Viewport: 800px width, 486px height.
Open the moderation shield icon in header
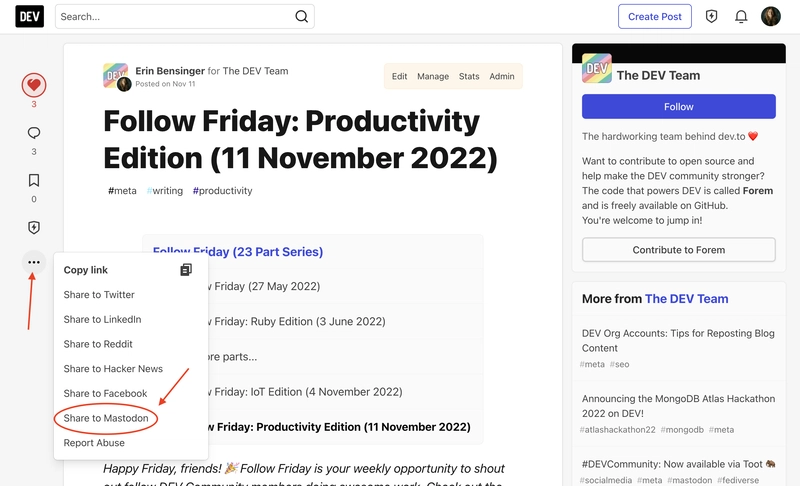tap(711, 16)
